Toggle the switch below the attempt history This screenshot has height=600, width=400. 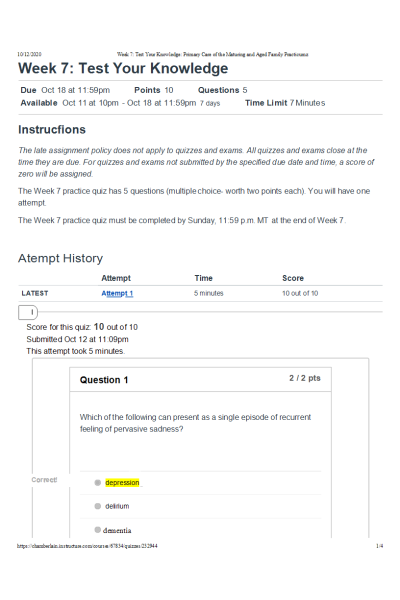coord(28,313)
